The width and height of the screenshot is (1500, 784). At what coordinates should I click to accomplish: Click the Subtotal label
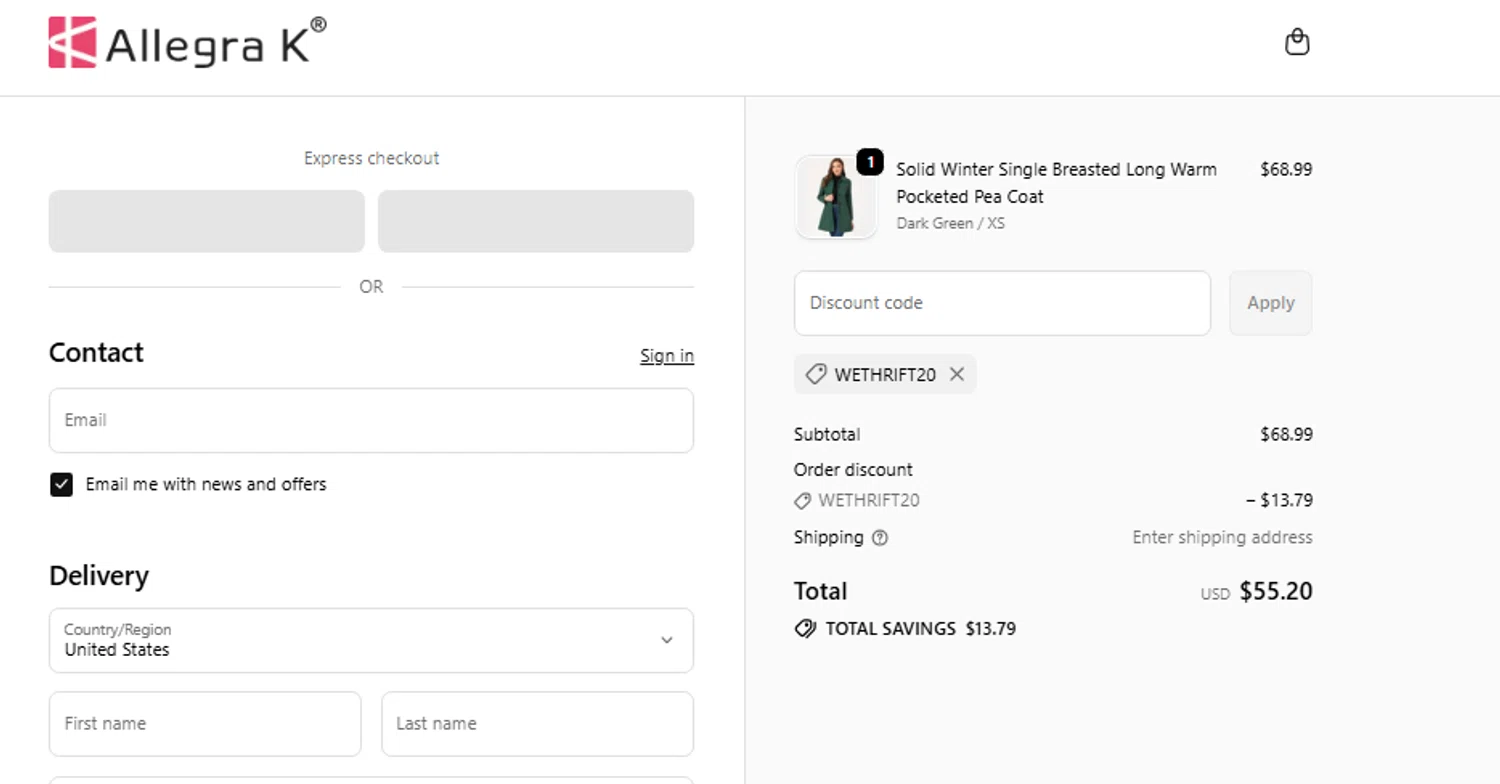tap(827, 434)
